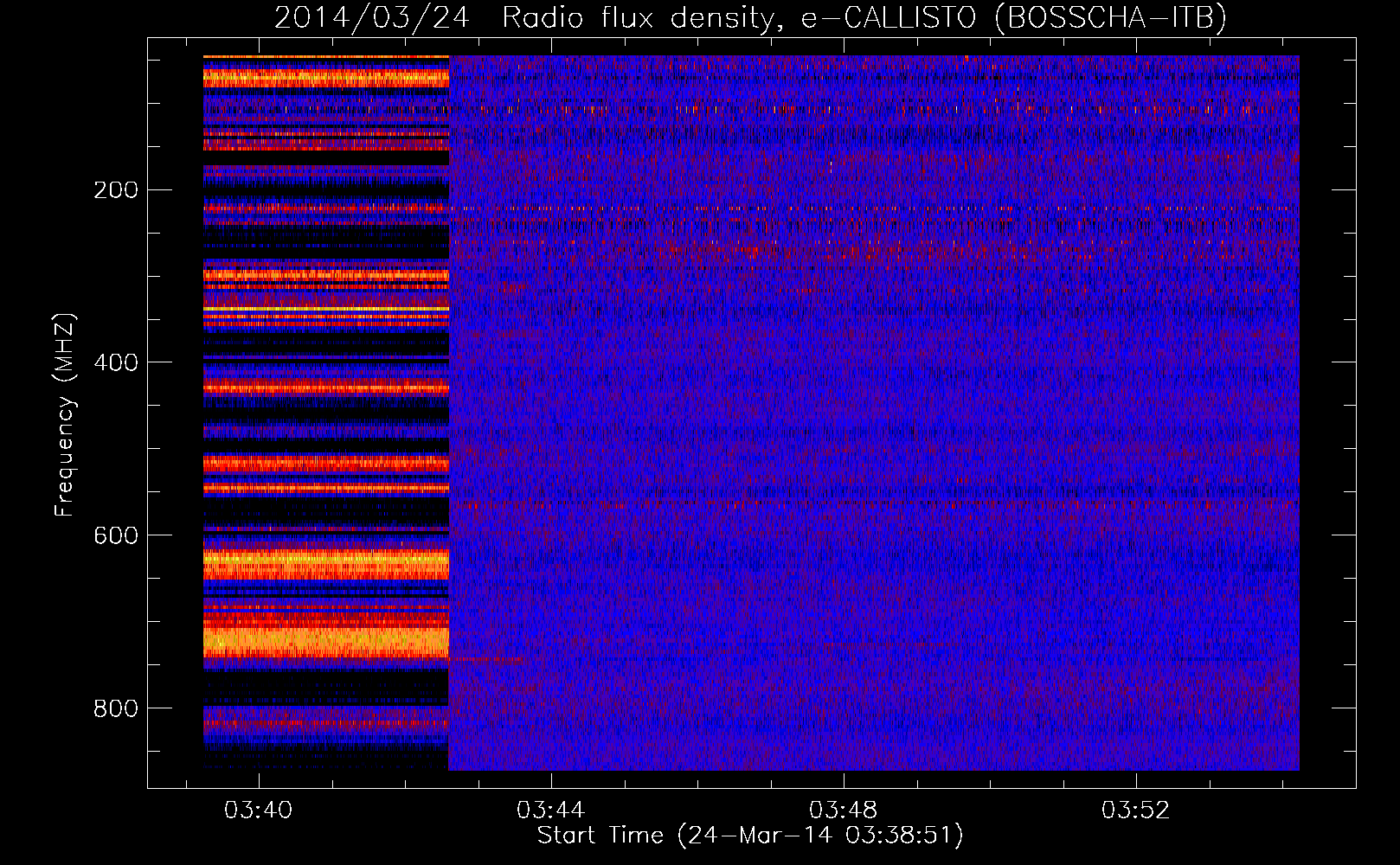Screen dimensions: 1400x865
Task: Click the 200 frequency tick label
Action: coord(116,190)
